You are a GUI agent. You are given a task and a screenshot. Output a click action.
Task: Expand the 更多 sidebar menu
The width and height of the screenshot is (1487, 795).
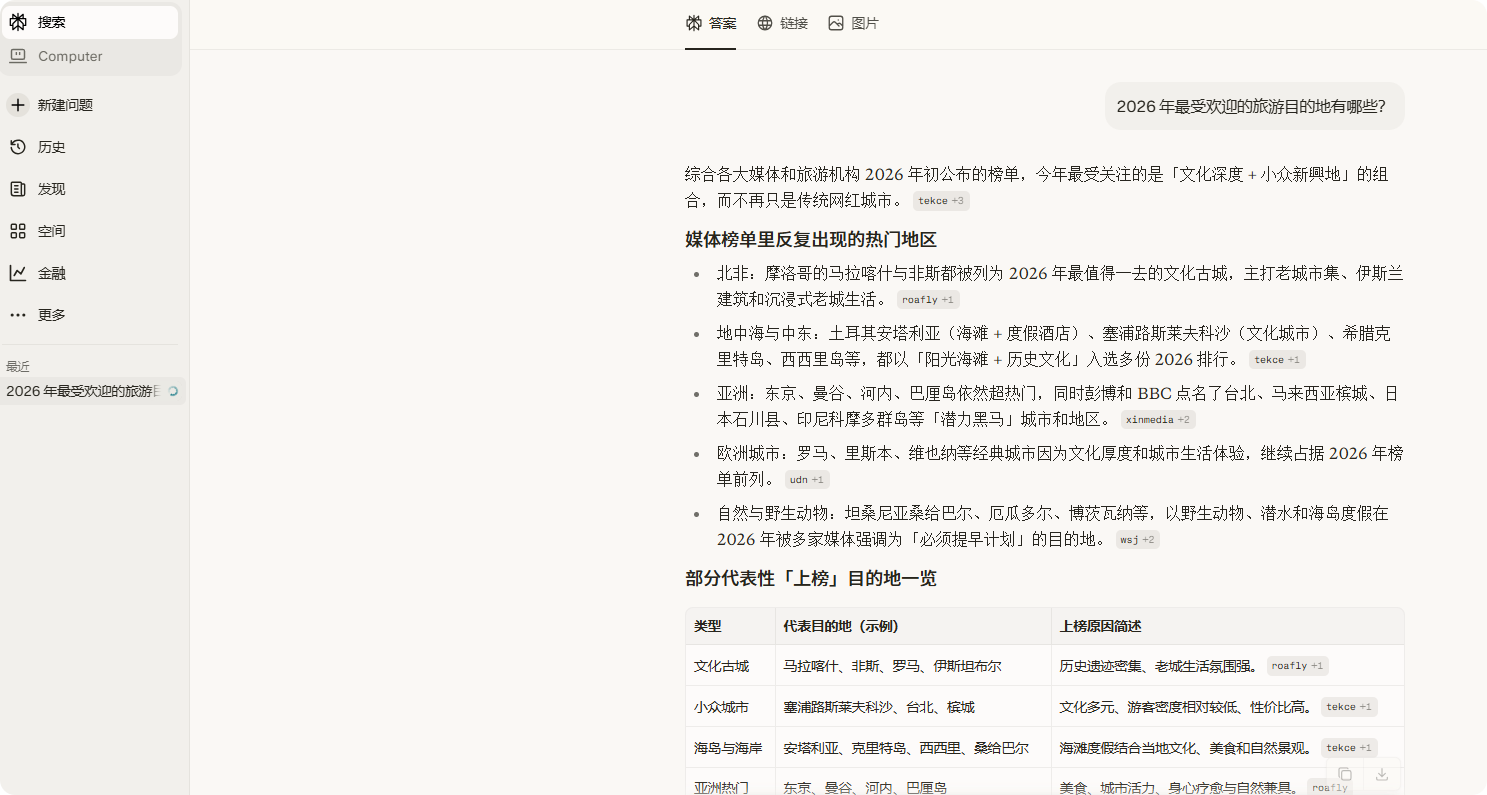(x=18, y=315)
